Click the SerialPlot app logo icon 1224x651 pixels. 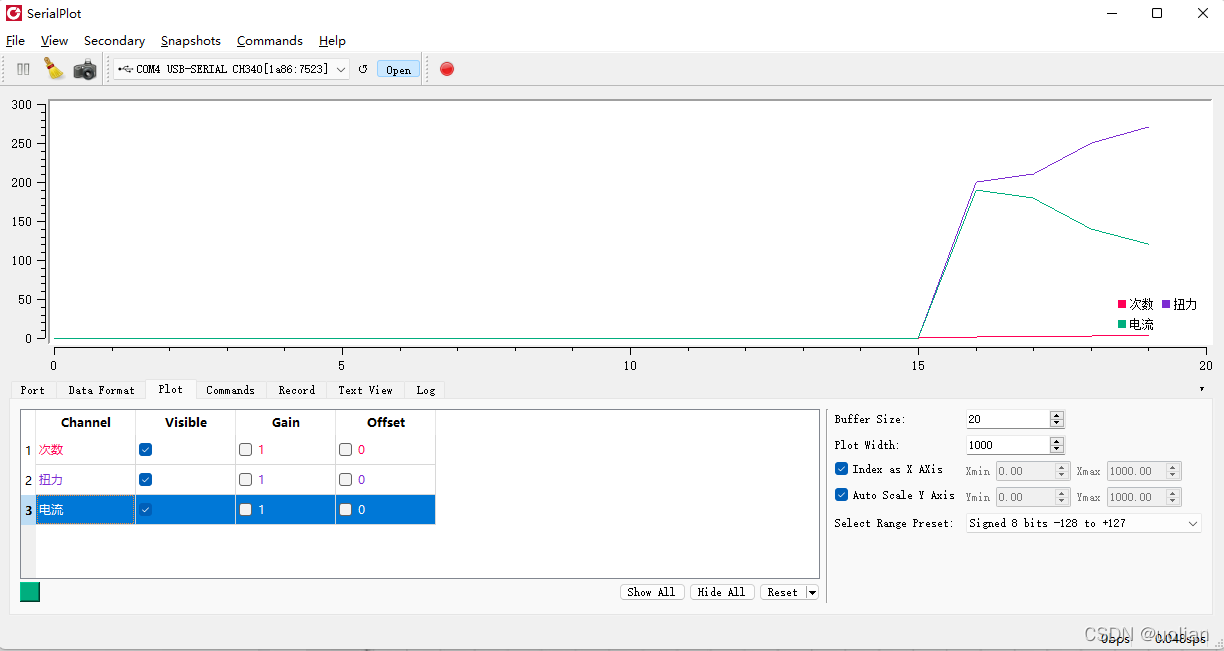click(13, 13)
